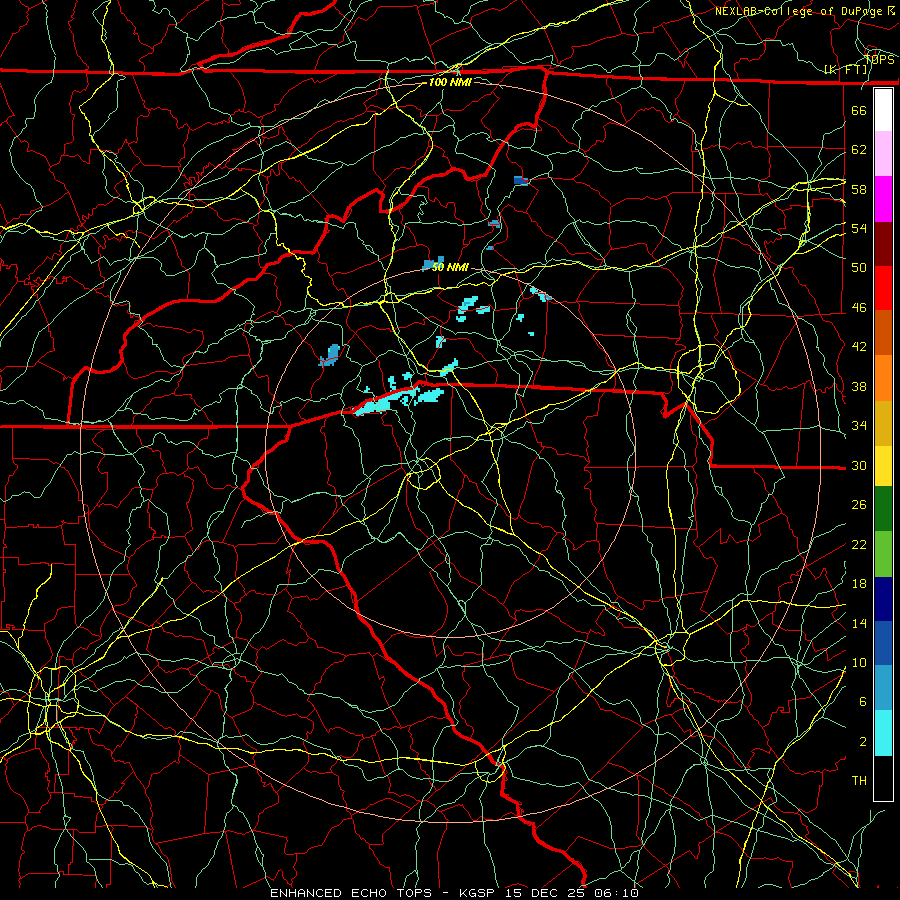Select the dark green legend swatch
Image resolution: width=900 pixels, height=900 pixels.
coord(883,509)
